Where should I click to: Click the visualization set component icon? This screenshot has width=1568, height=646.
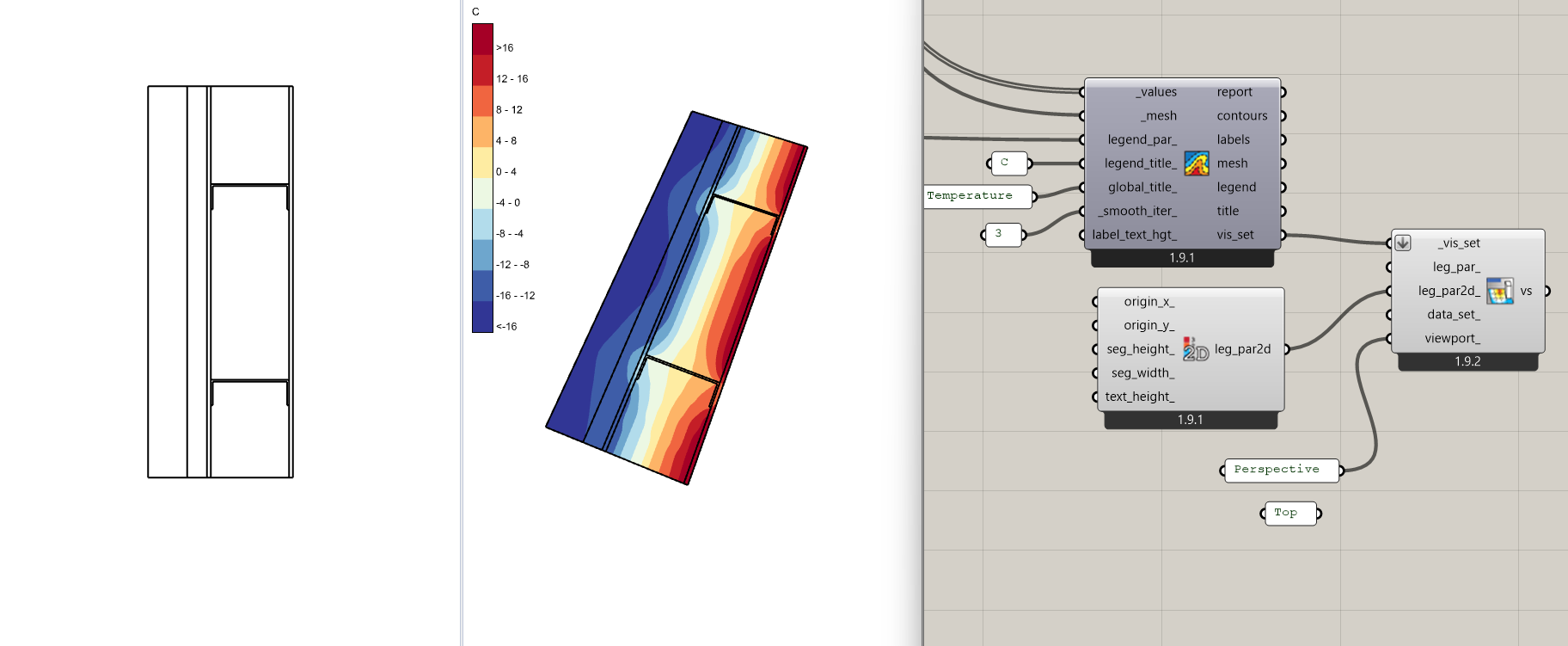tap(1499, 291)
